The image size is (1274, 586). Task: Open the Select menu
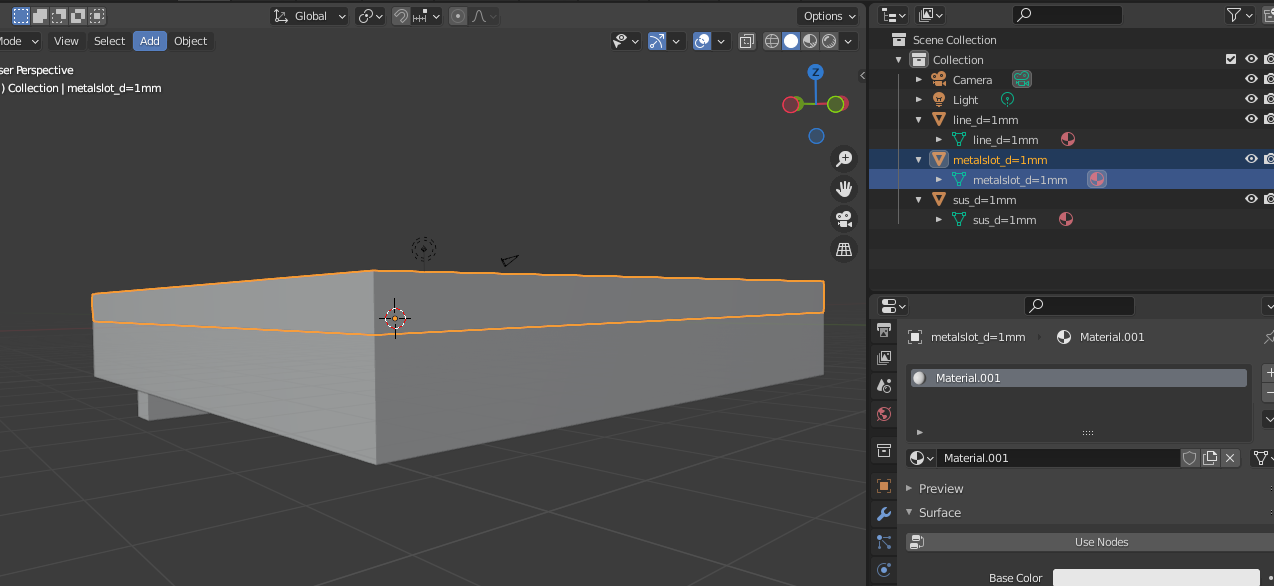(x=109, y=41)
